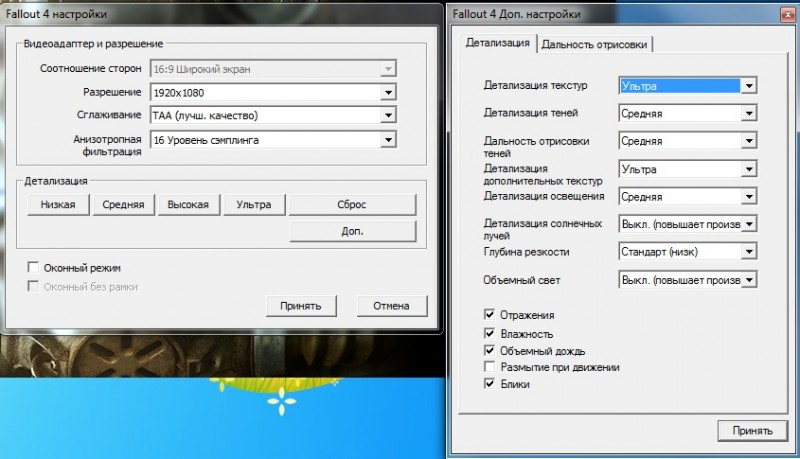Select the Низкая detail preset

click(x=58, y=205)
